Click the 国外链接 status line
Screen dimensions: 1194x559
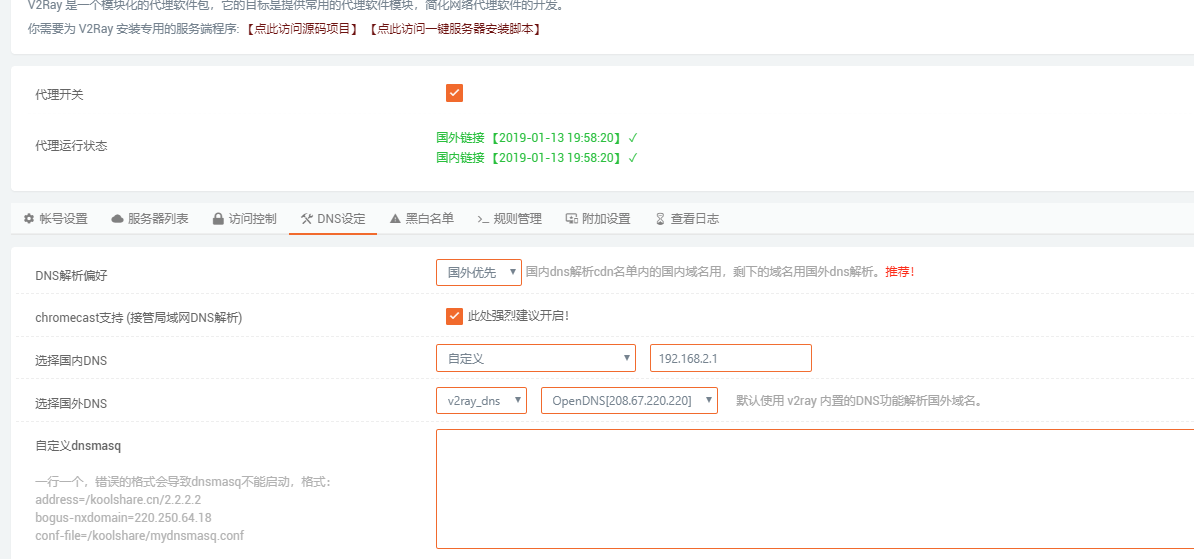[537, 138]
